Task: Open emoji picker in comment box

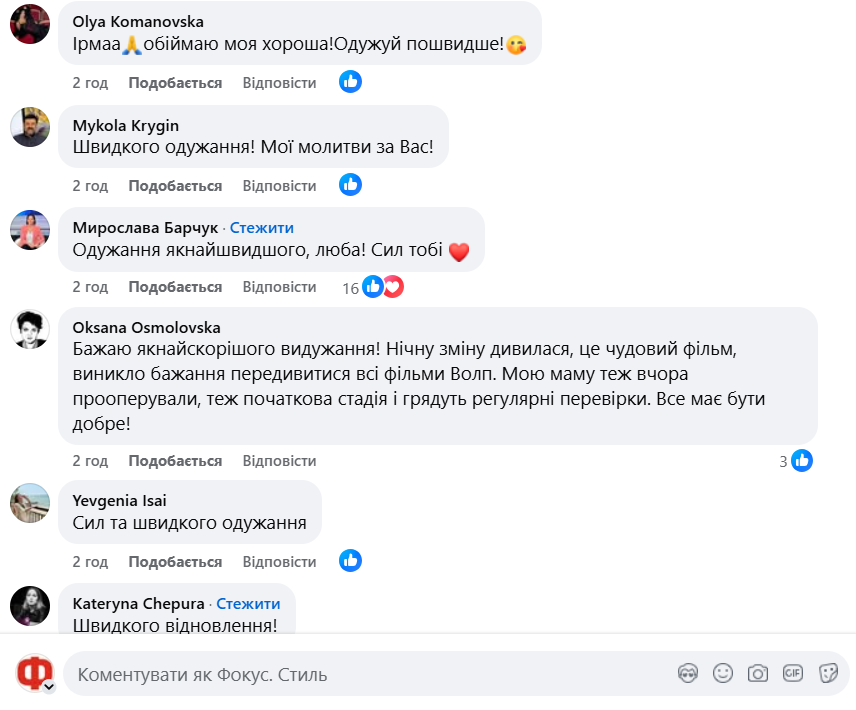Action: click(723, 673)
